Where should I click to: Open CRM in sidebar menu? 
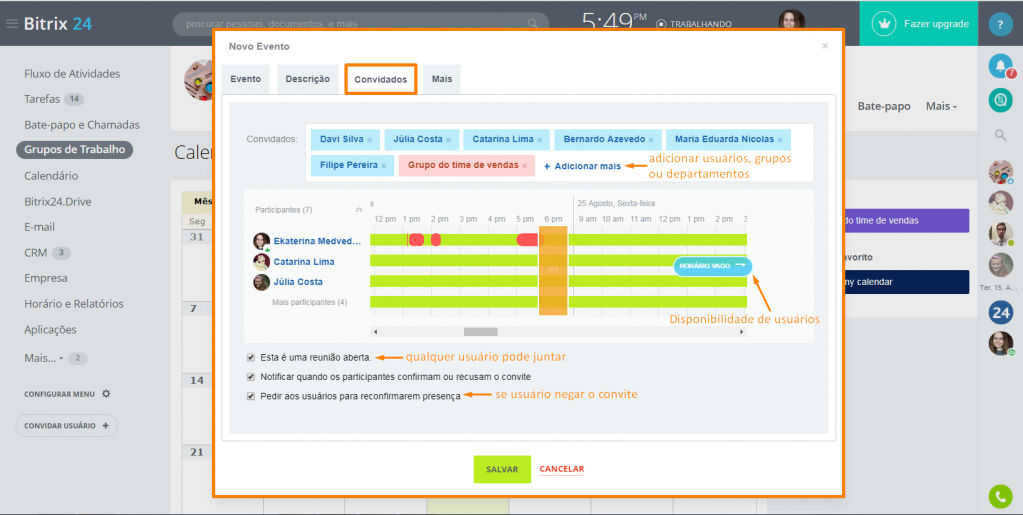35,253
